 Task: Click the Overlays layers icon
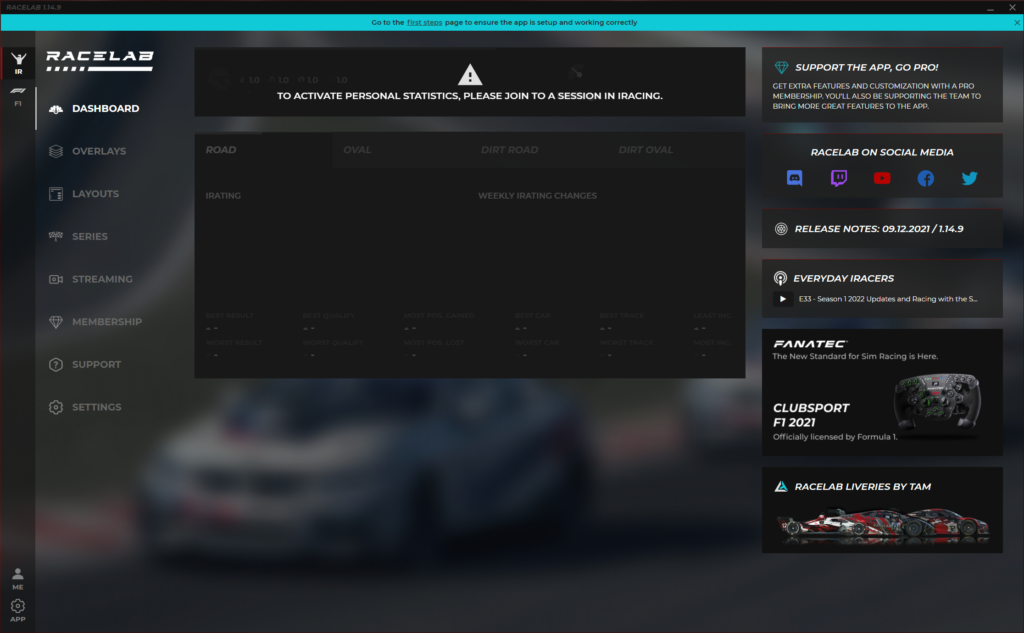point(56,152)
